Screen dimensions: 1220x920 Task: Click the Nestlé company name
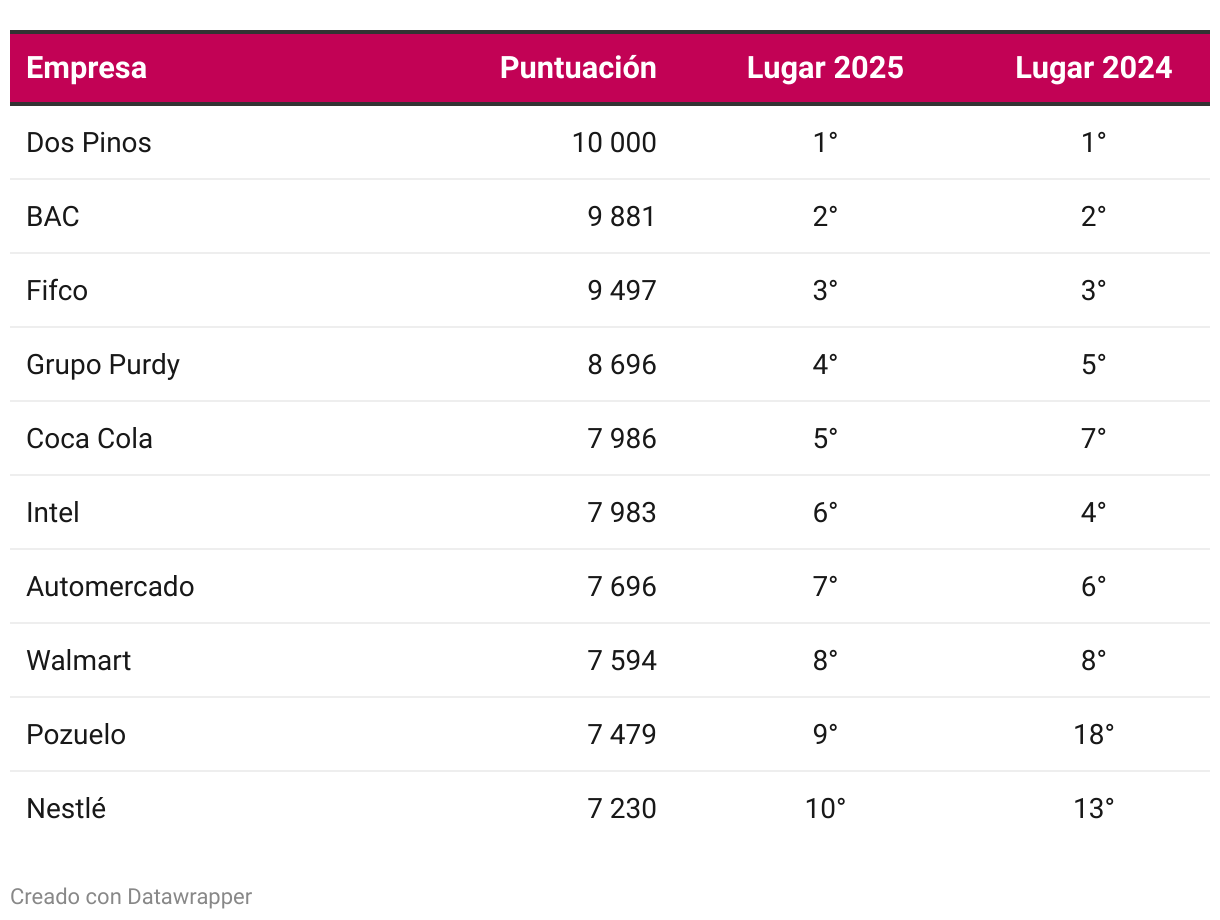(66, 809)
